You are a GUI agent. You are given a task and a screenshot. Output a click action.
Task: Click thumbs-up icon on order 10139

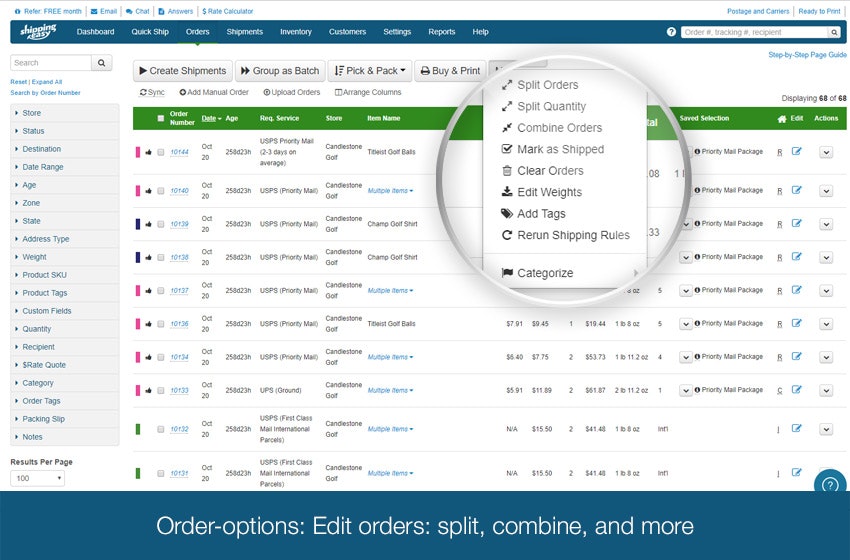pos(149,224)
